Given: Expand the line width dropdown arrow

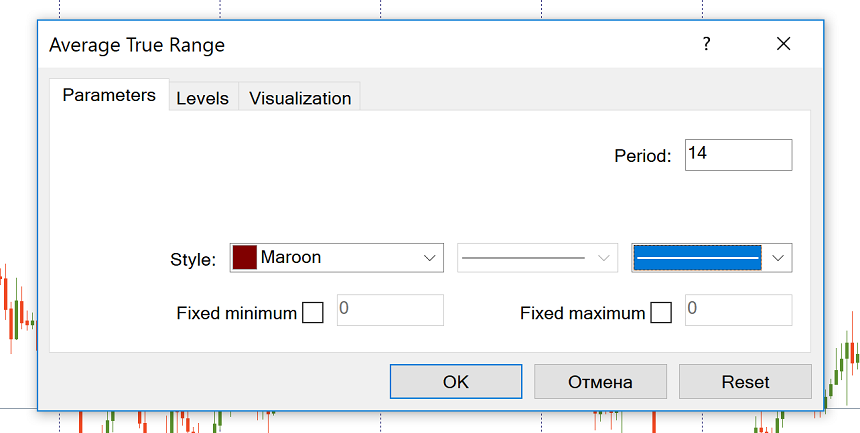Looking at the screenshot, I should (x=779, y=258).
